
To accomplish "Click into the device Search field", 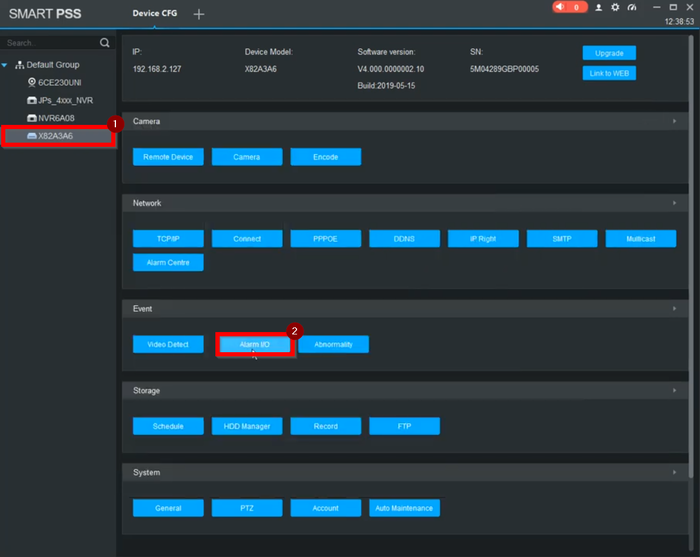I will (50, 43).
